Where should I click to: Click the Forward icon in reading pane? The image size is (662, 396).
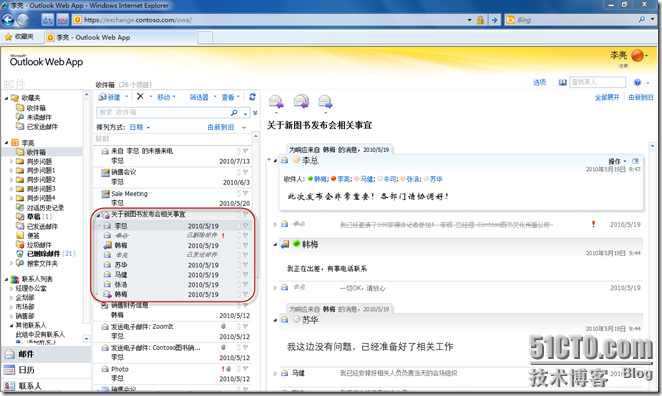326,101
